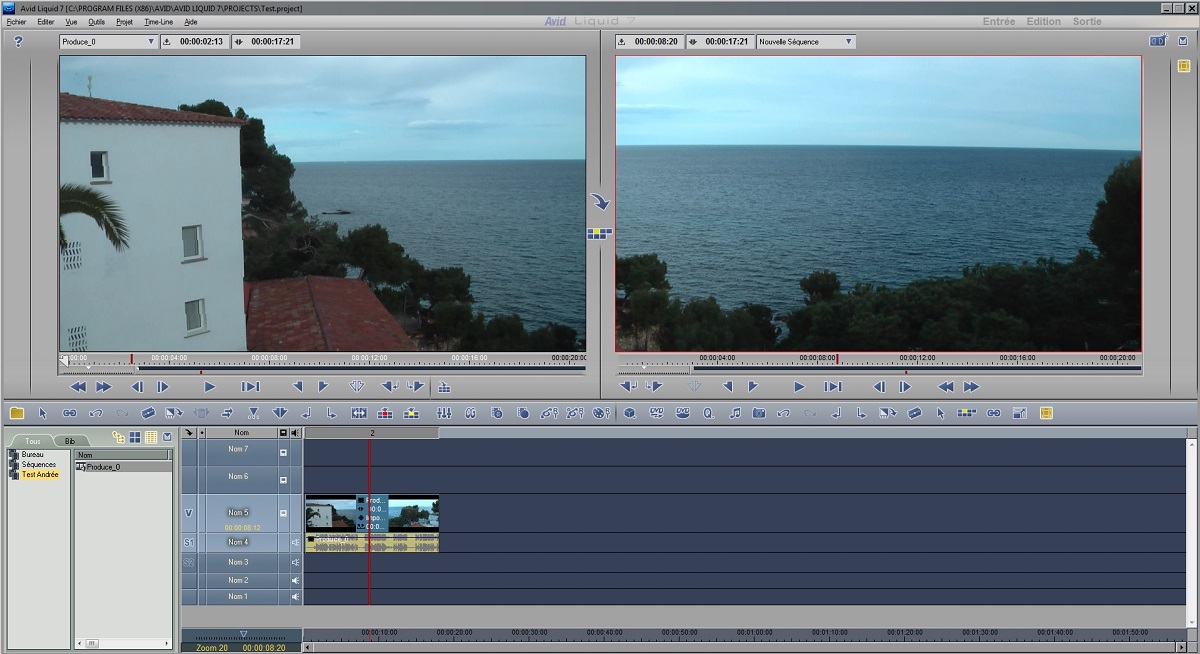Open the track header arrow menu above Nom 7
This screenshot has height=654, width=1200.
(x=189, y=433)
